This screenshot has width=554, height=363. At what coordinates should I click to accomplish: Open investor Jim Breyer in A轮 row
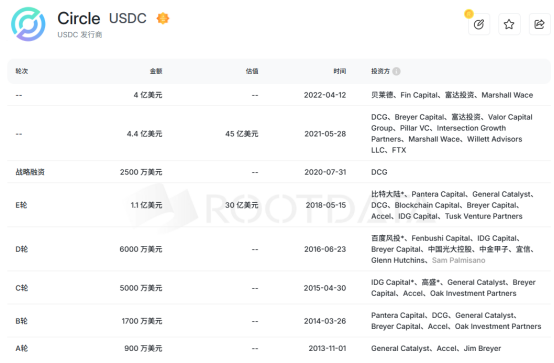[x=482, y=349]
